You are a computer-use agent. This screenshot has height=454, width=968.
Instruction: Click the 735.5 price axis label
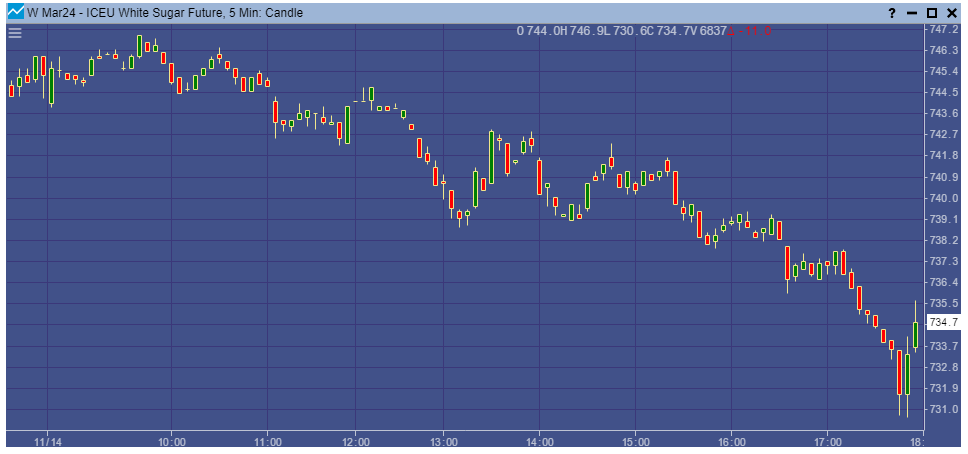(x=943, y=303)
